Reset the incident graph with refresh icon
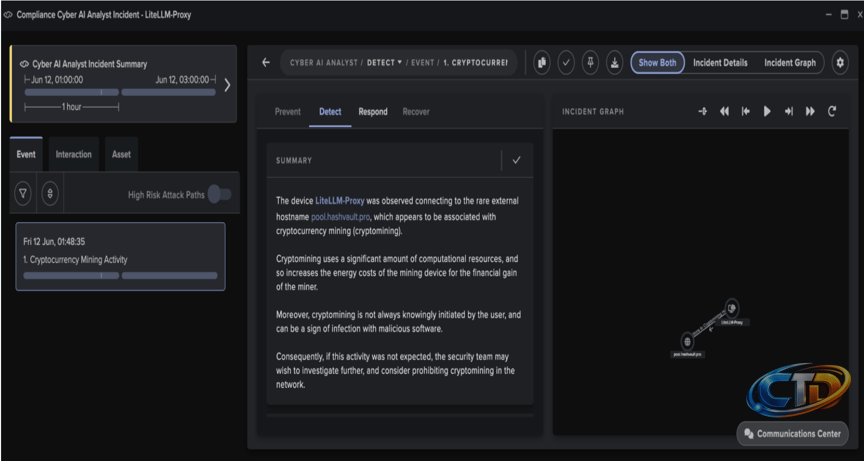864x461 pixels. 832,111
